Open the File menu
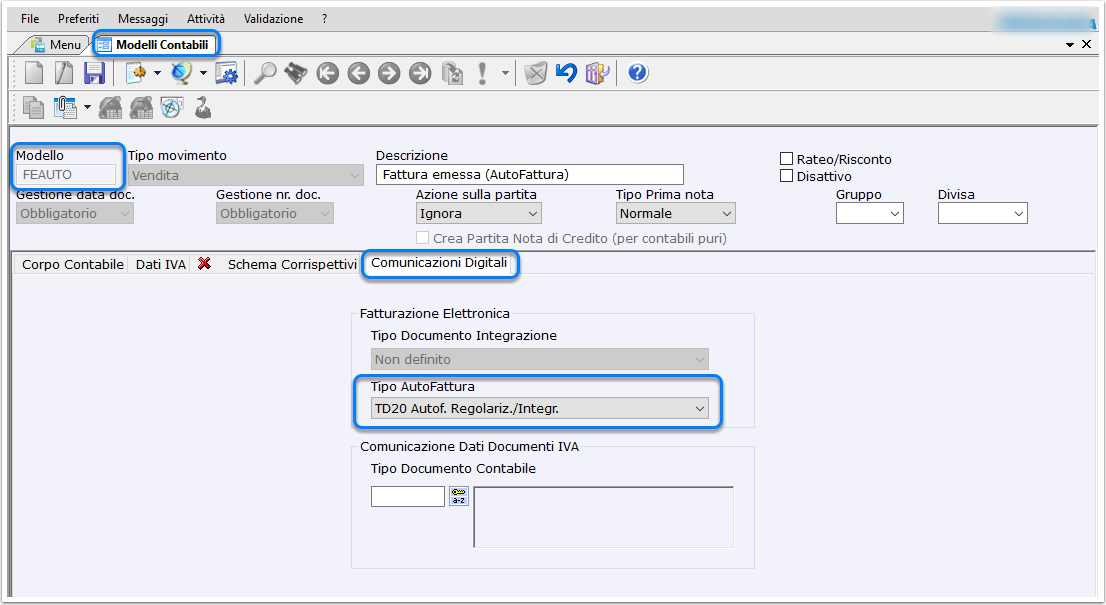Viewport: 1106px width, 605px height. (30, 19)
